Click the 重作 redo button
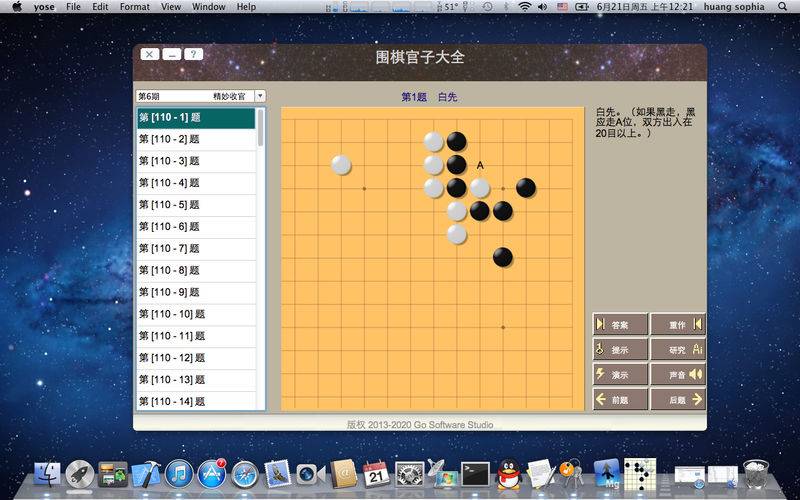The width and height of the screenshot is (800, 500). point(678,324)
